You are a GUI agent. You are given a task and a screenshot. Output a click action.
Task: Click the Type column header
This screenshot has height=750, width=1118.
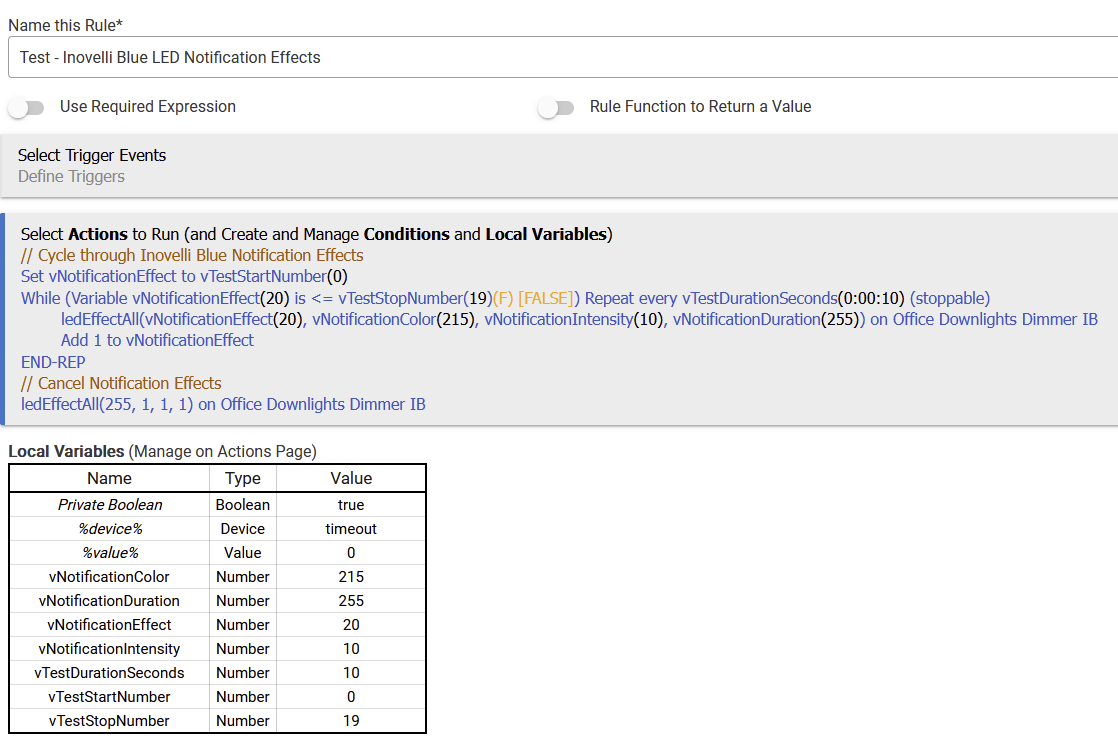pos(242,478)
